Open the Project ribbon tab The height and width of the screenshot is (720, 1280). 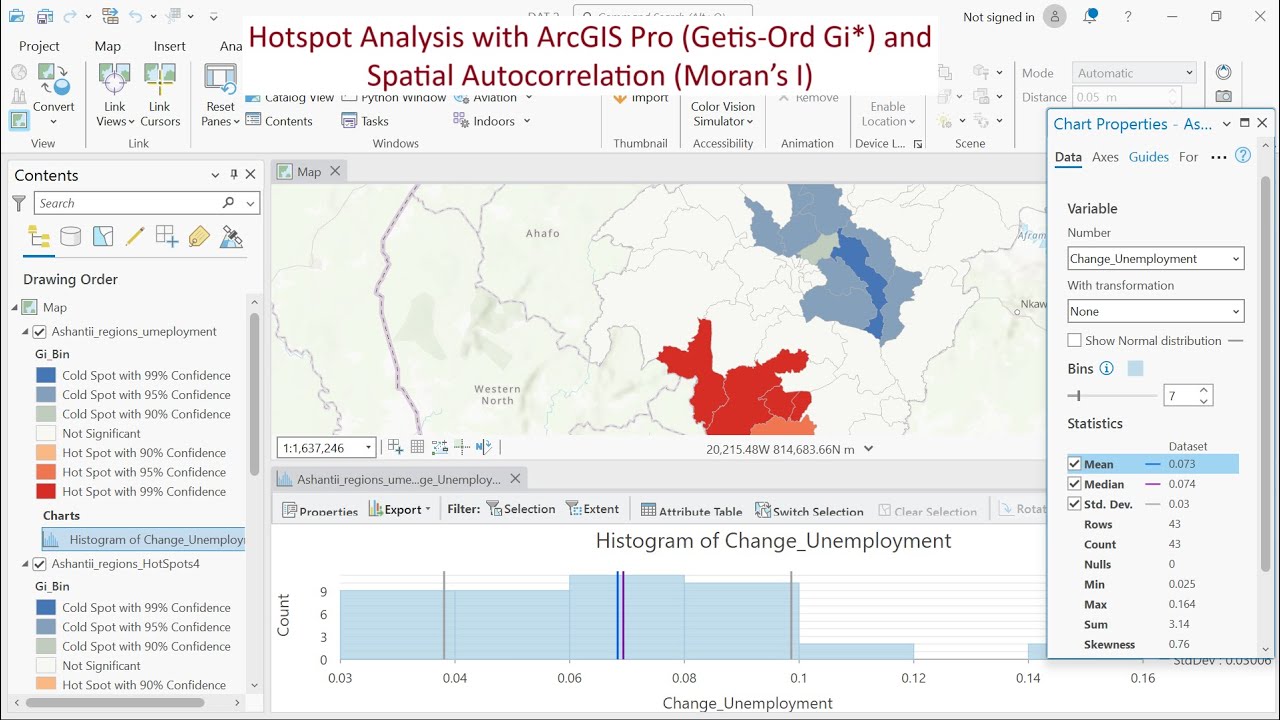pos(40,46)
